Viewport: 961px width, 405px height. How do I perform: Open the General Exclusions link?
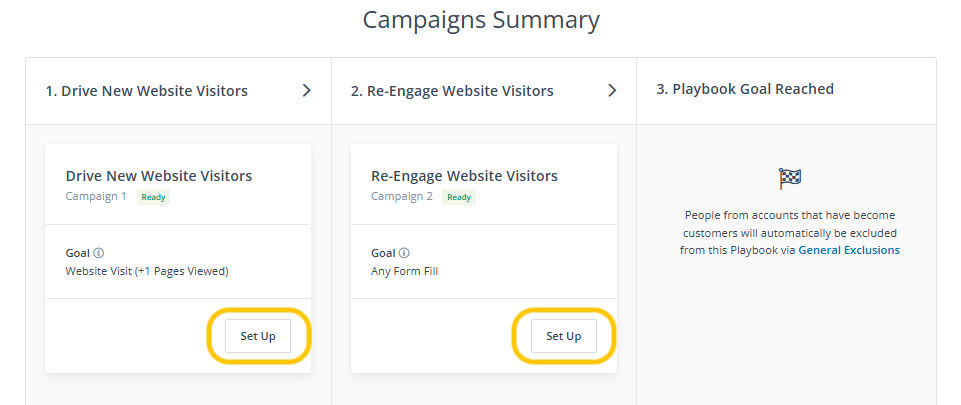[x=848, y=250]
